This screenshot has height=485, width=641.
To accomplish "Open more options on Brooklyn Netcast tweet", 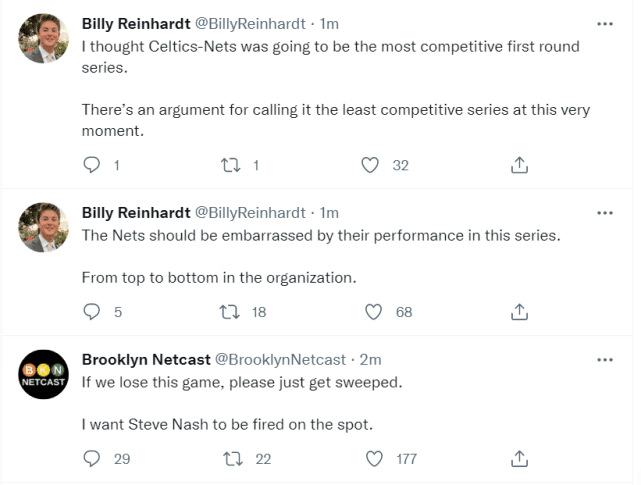I will pos(605,359).
